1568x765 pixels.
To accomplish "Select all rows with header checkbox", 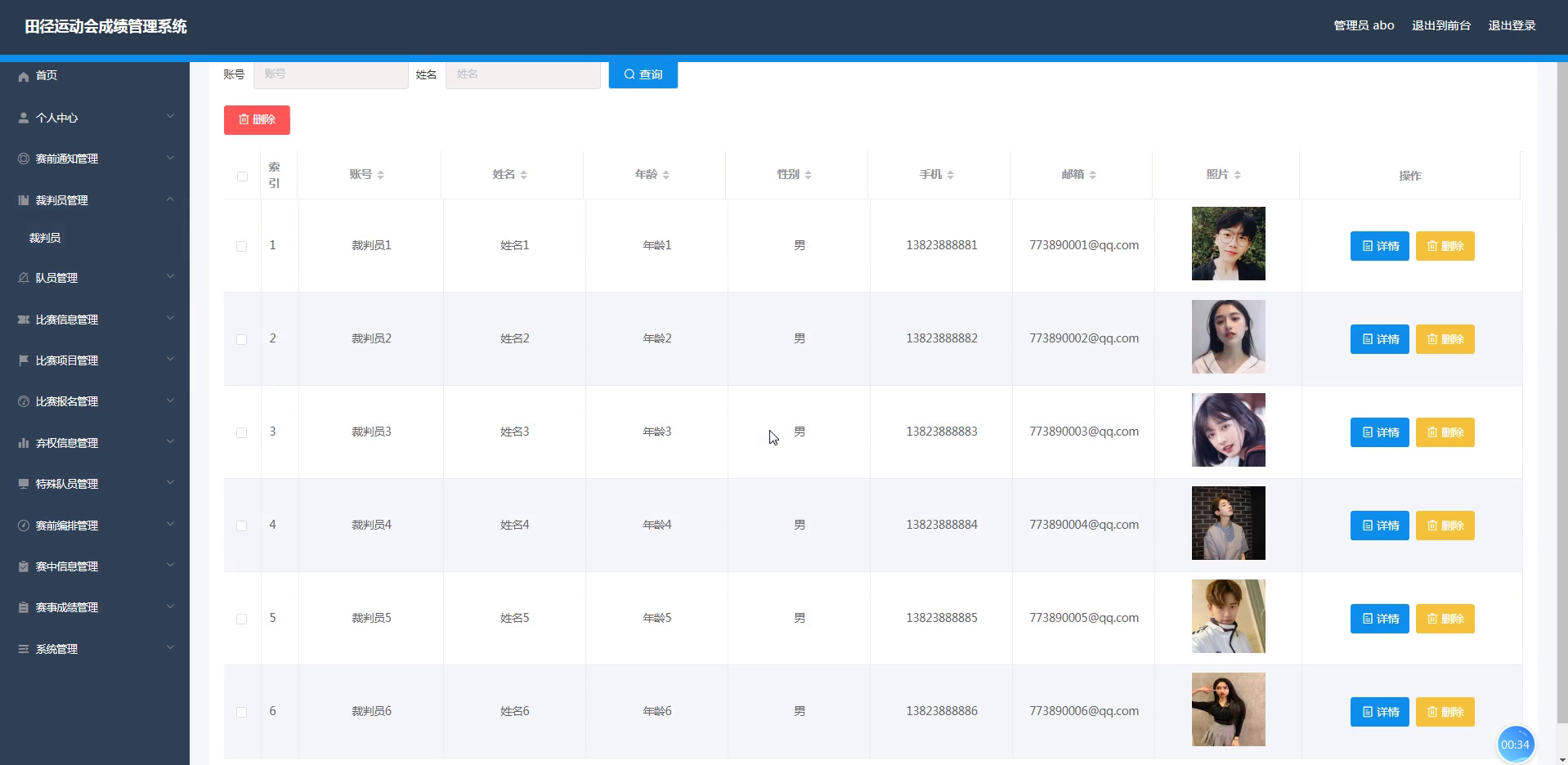I will [242, 176].
